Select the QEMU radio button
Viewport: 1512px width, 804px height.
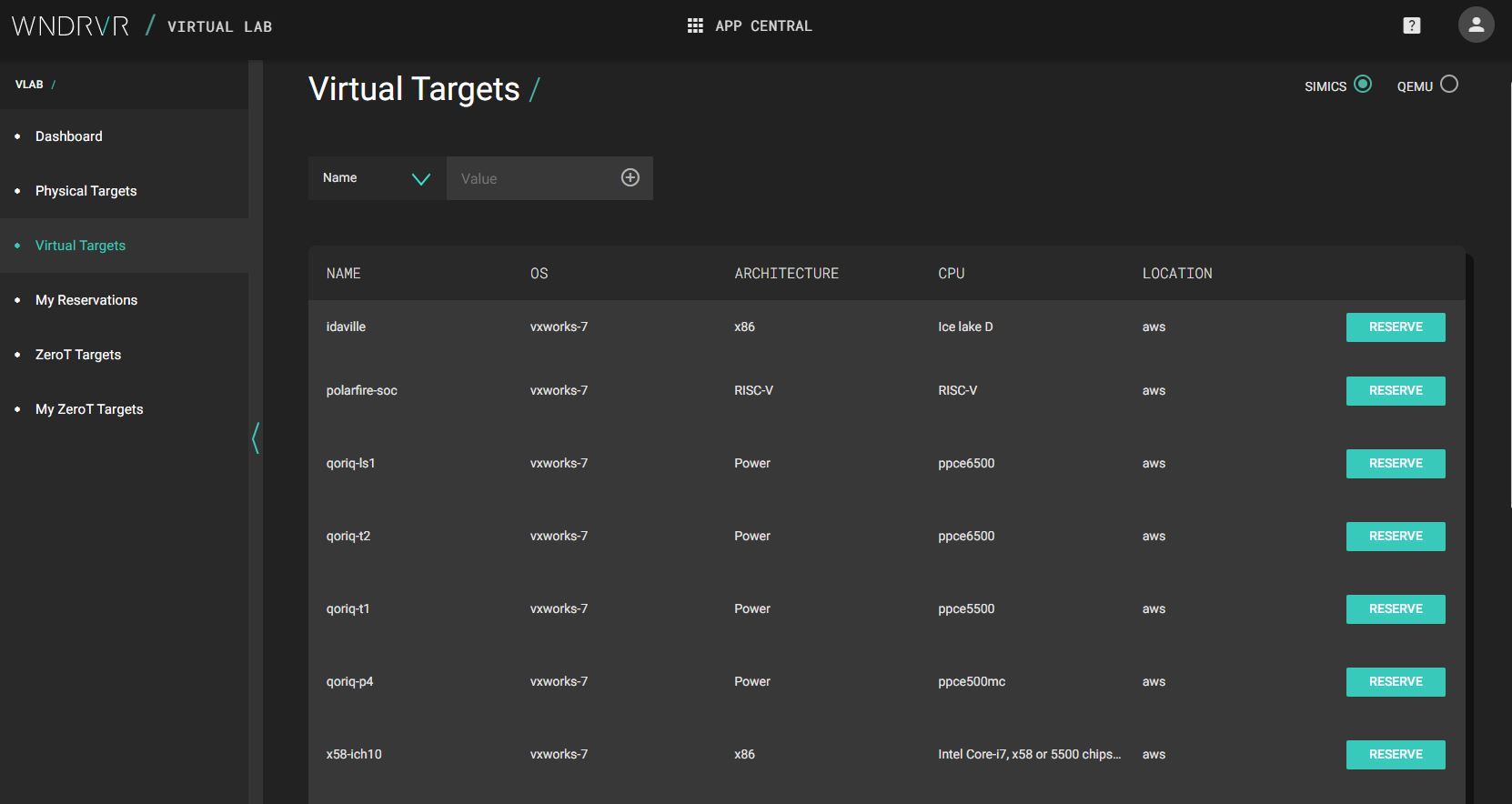(1449, 85)
